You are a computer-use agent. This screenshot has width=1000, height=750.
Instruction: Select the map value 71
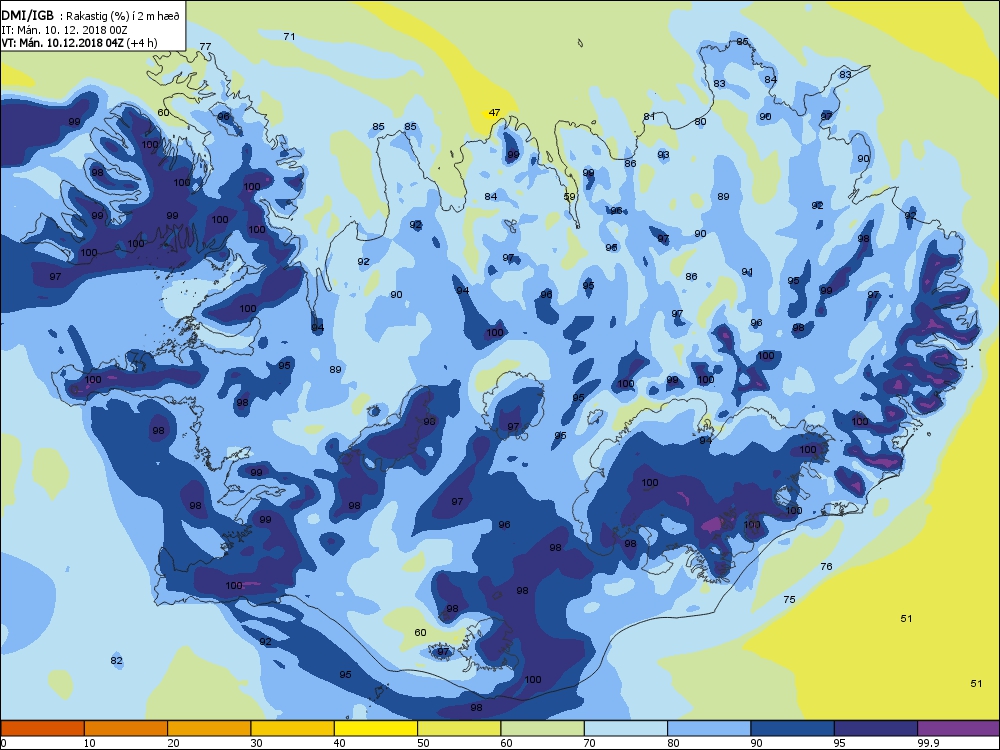pyautogui.click(x=290, y=36)
